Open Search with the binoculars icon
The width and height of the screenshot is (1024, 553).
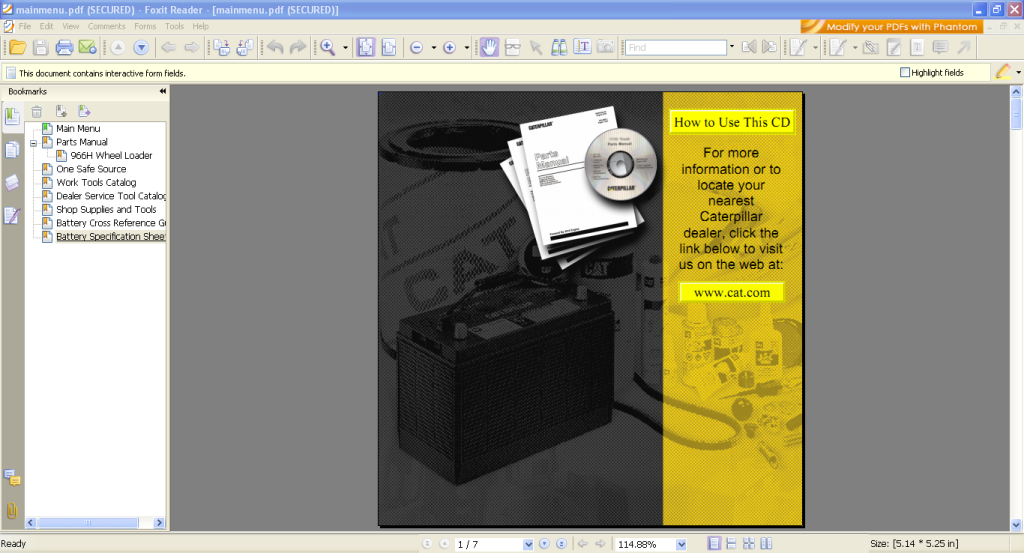click(559, 47)
